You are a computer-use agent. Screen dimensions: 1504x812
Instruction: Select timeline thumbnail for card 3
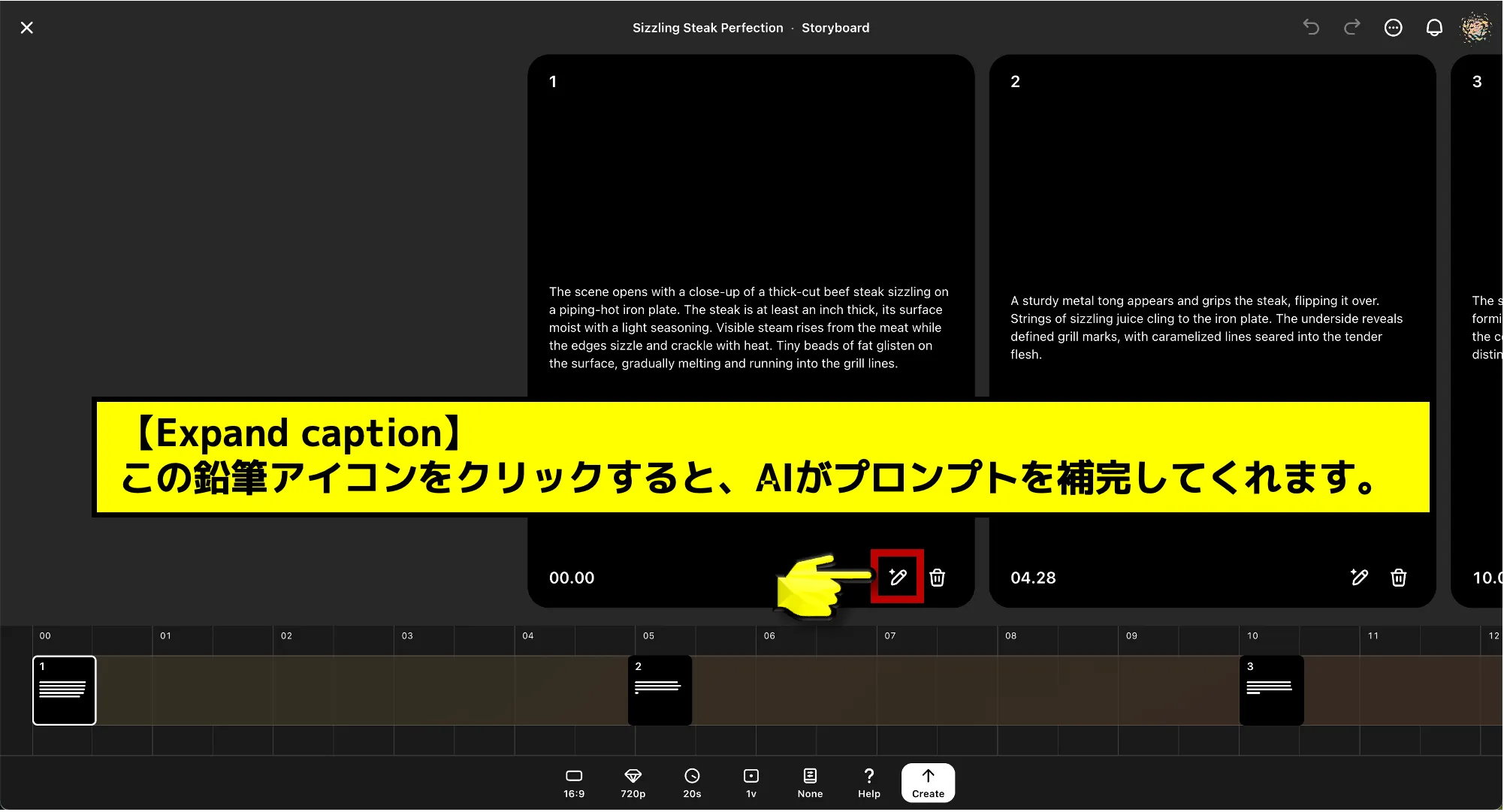1272,690
